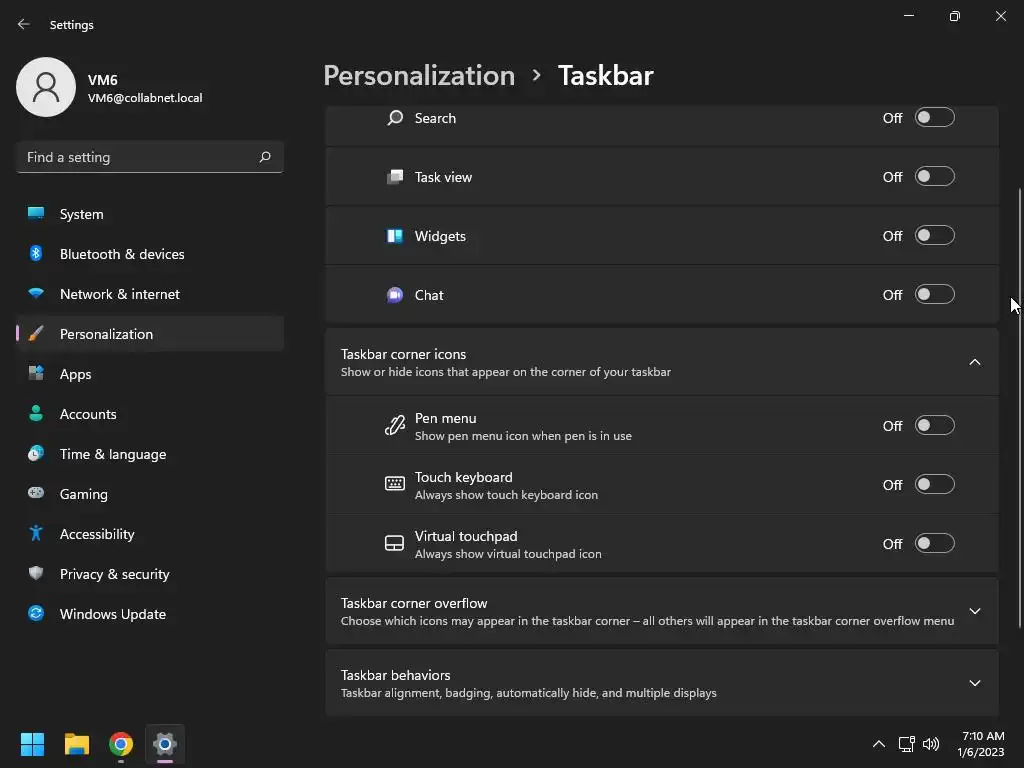Open File Explorer from the taskbar
The height and width of the screenshot is (768, 1024).
(x=77, y=744)
